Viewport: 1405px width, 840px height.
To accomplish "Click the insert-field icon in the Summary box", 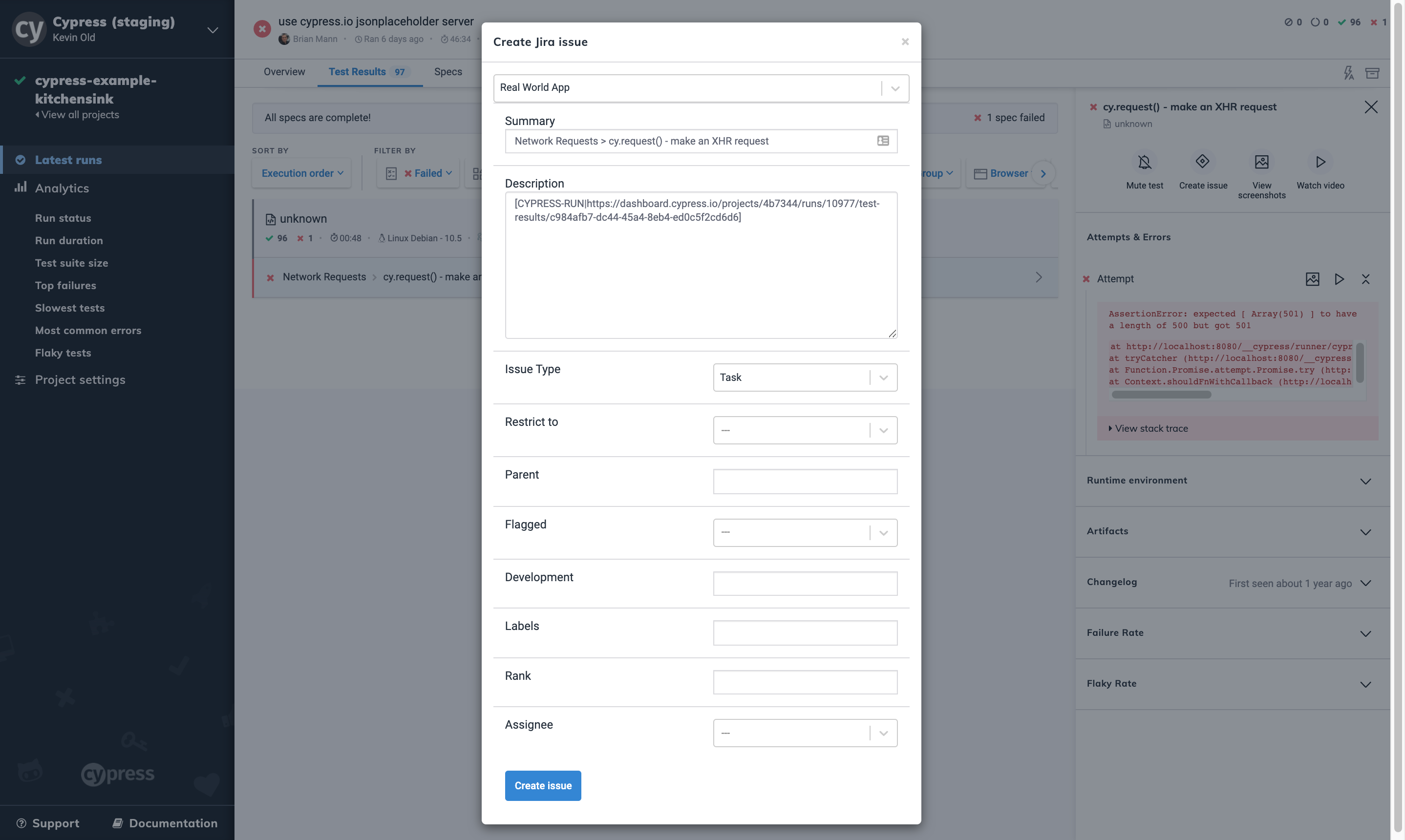I will (x=882, y=140).
